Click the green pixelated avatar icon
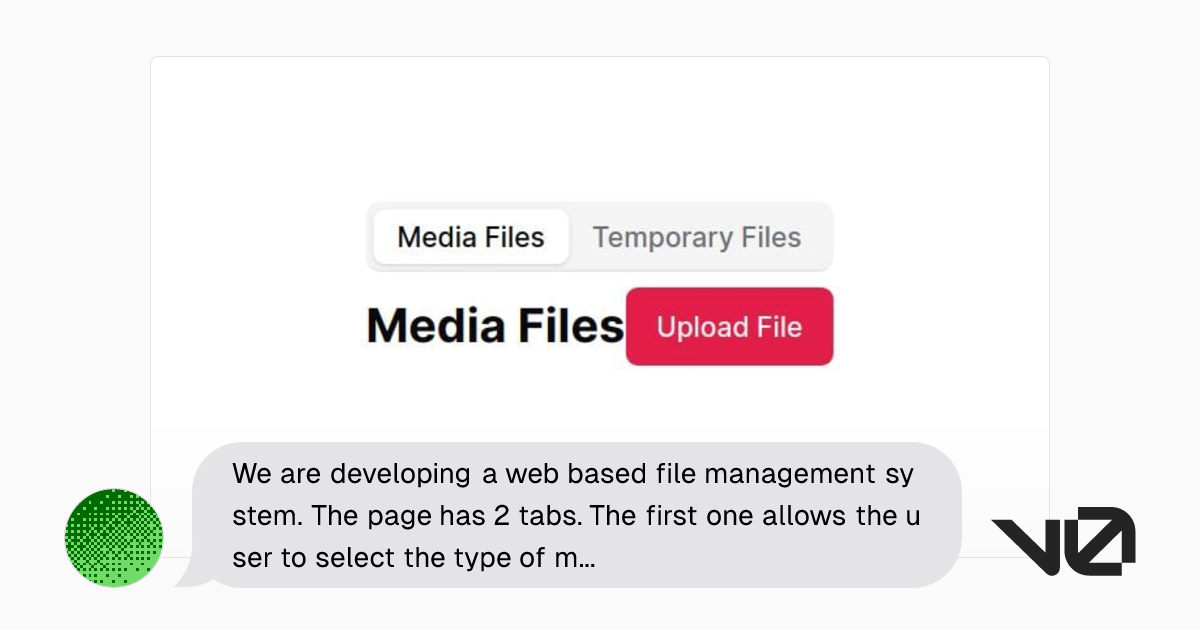The height and width of the screenshot is (630, 1200). point(113,538)
